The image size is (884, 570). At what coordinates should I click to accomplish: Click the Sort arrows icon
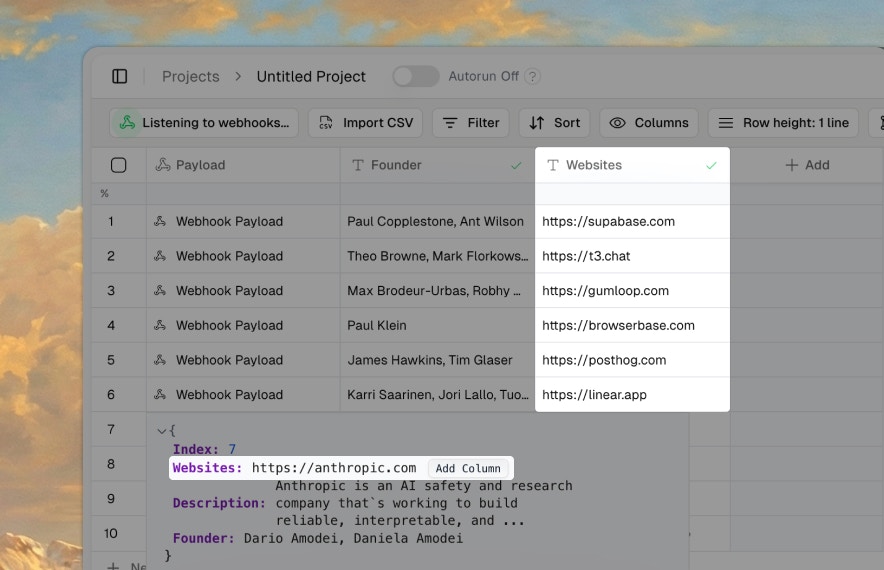537,123
